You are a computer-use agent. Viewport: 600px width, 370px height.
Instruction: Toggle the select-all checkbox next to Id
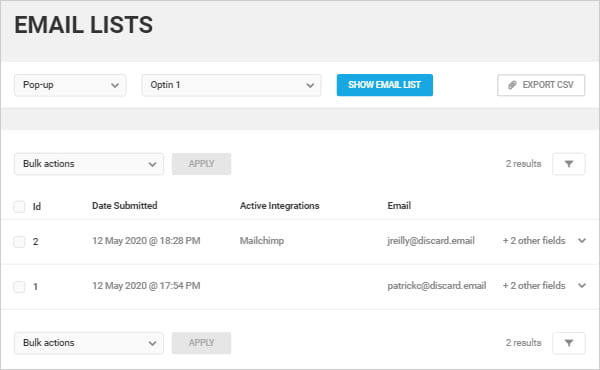point(19,207)
